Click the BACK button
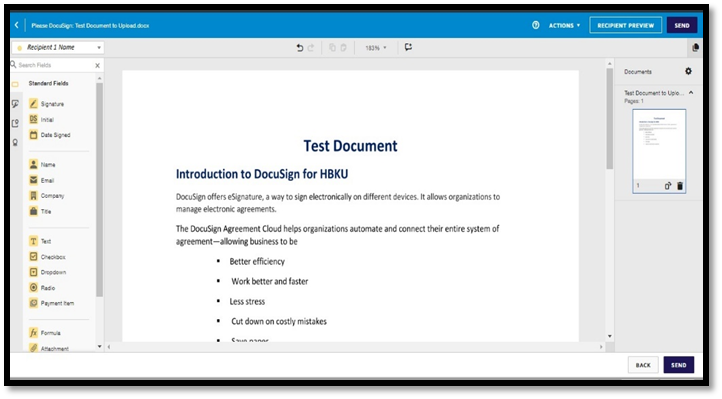 (x=643, y=365)
